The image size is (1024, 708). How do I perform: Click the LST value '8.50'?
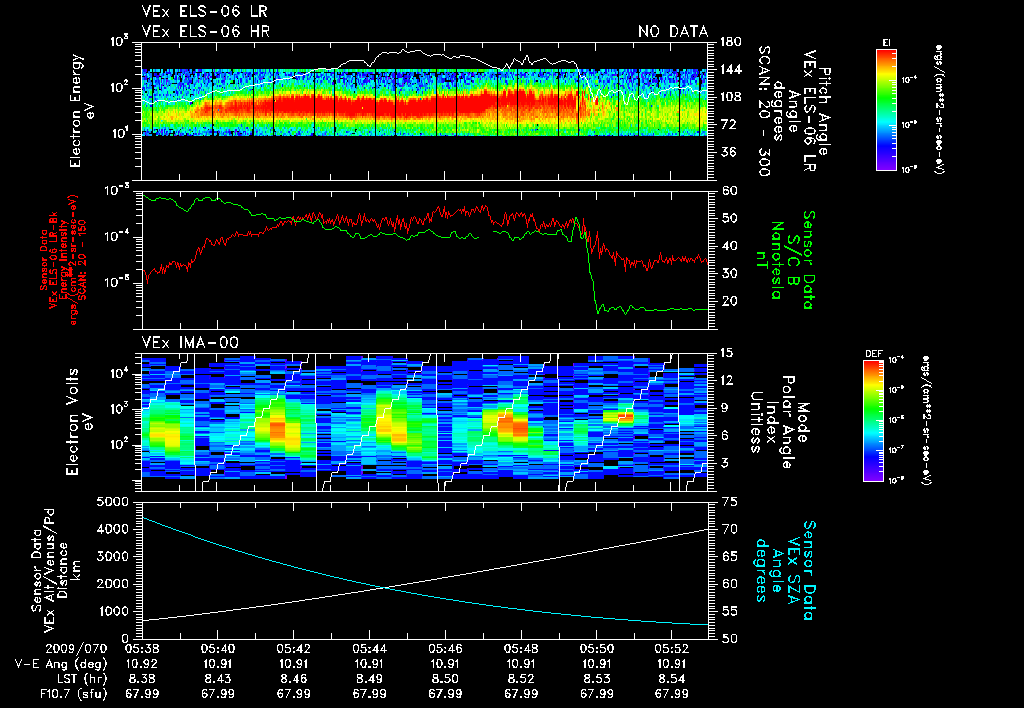[445, 679]
